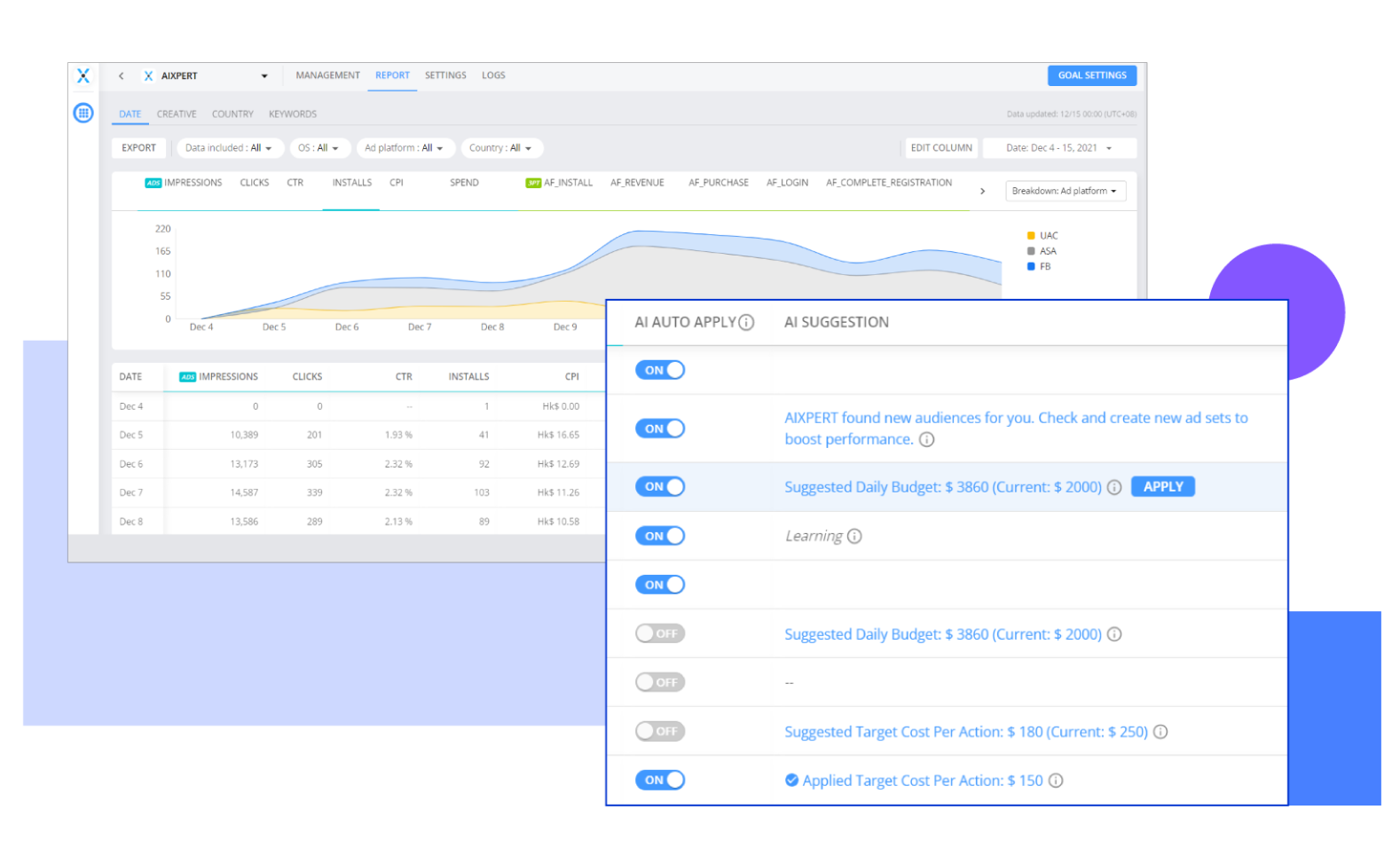Click the GOAL SETTINGS button

(x=1092, y=75)
